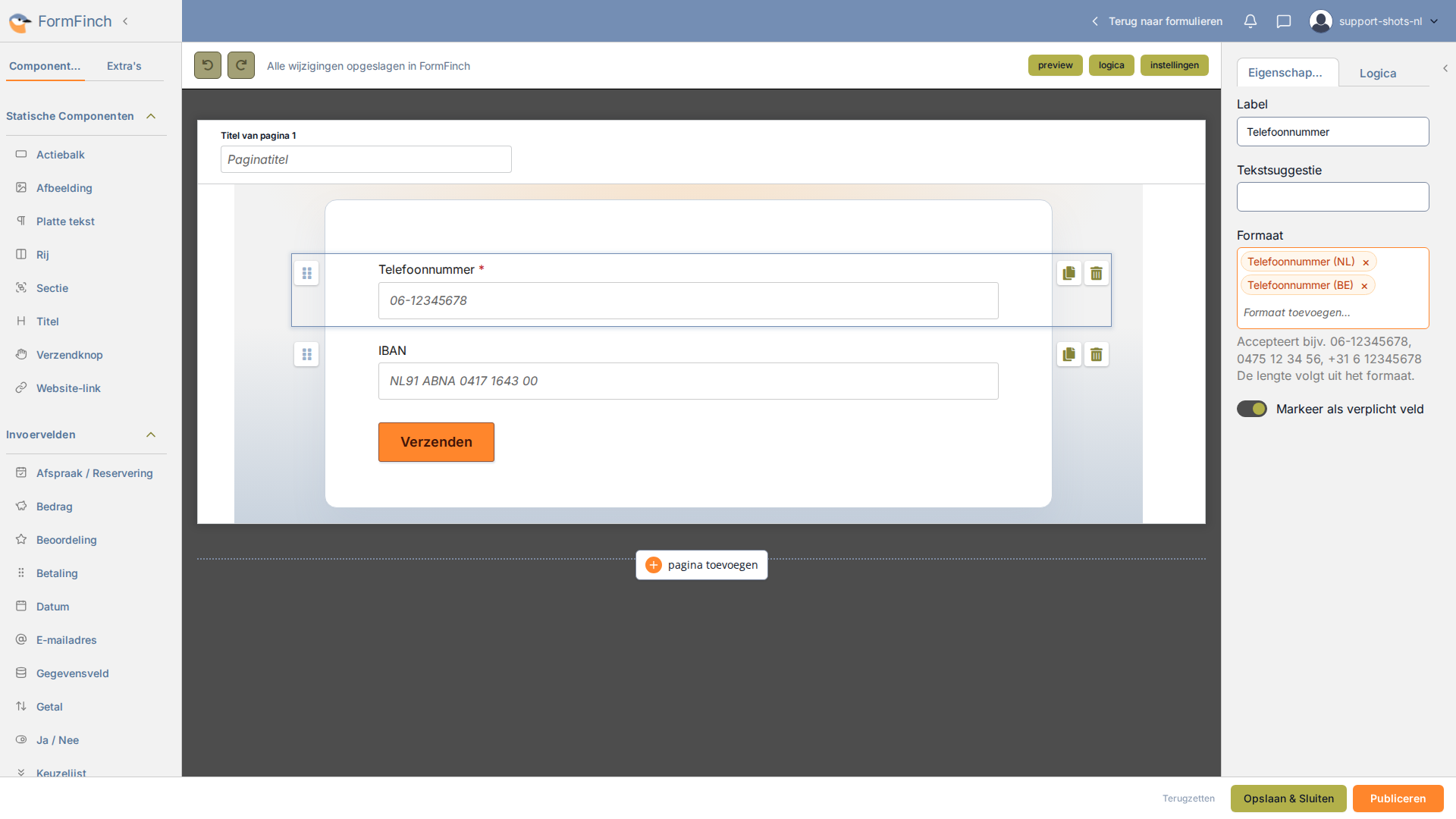Open the notifications bell
Viewport: 1456px width, 819px height.
click(x=1250, y=21)
